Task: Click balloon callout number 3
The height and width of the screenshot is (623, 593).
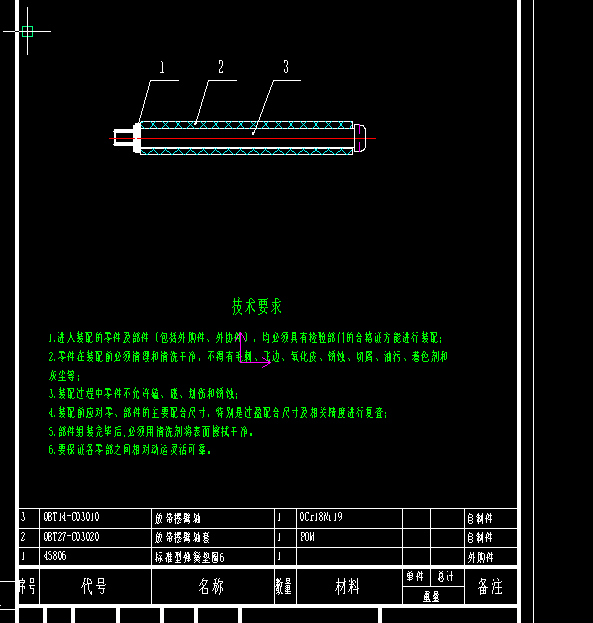Action: coord(286,66)
